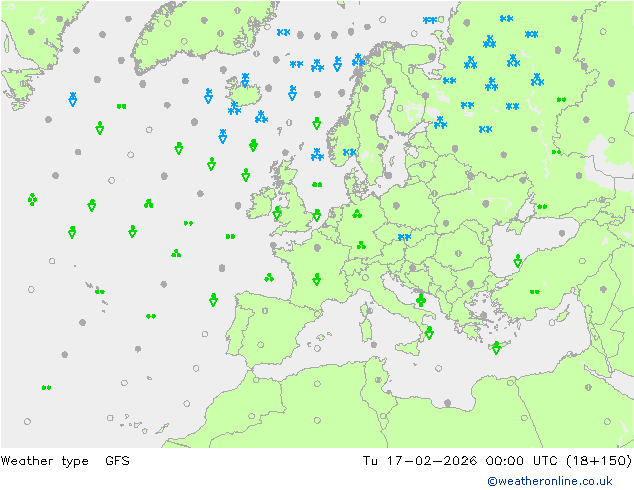The image size is (634, 490).
Task: Select the green shower symbol over Calabria, southern Italy
Action: pyautogui.click(x=429, y=333)
